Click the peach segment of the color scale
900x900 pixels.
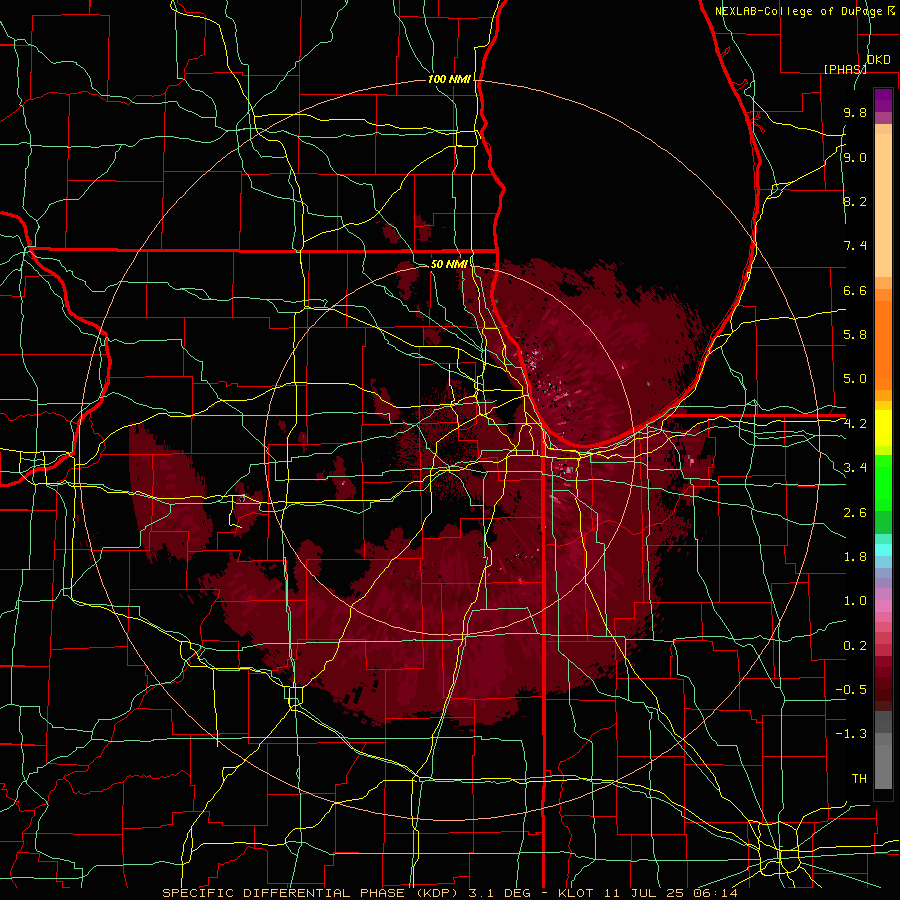(x=883, y=201)
